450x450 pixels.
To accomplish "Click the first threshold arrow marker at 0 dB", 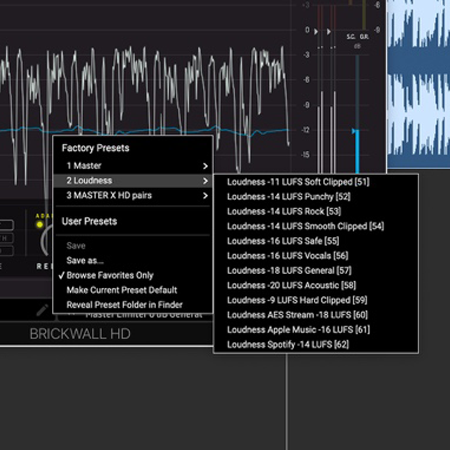I will (316, 32).
